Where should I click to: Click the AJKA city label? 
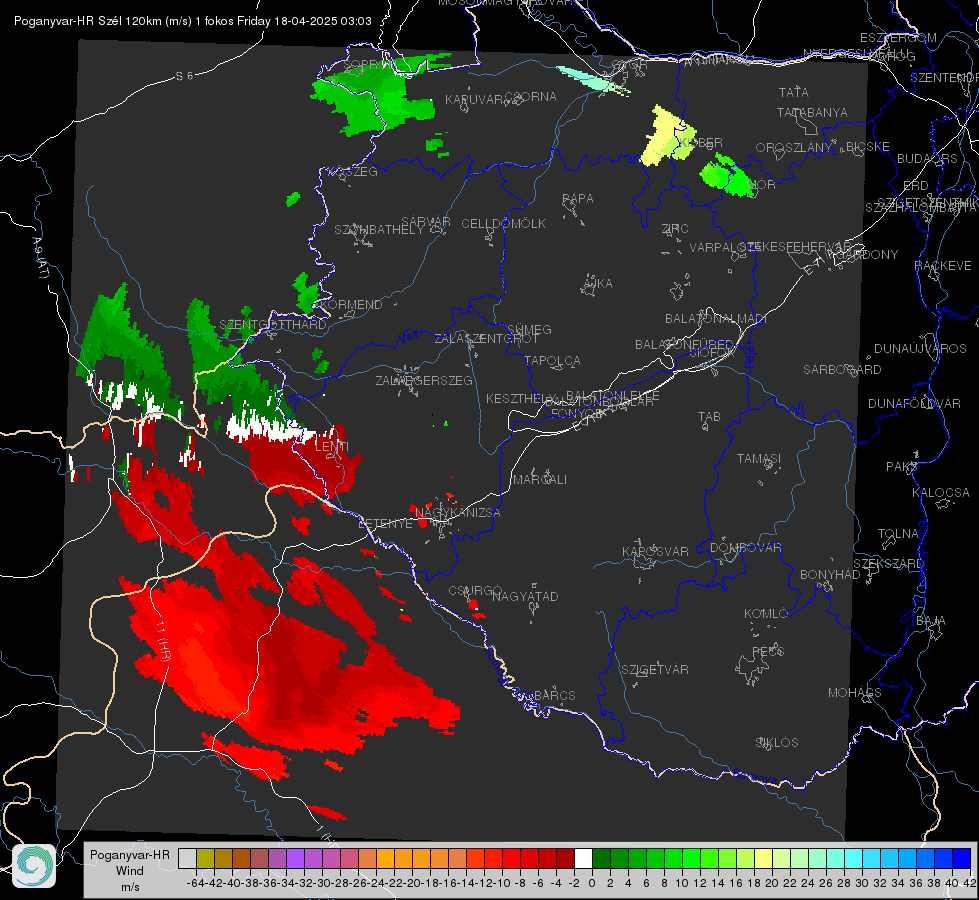598,284
